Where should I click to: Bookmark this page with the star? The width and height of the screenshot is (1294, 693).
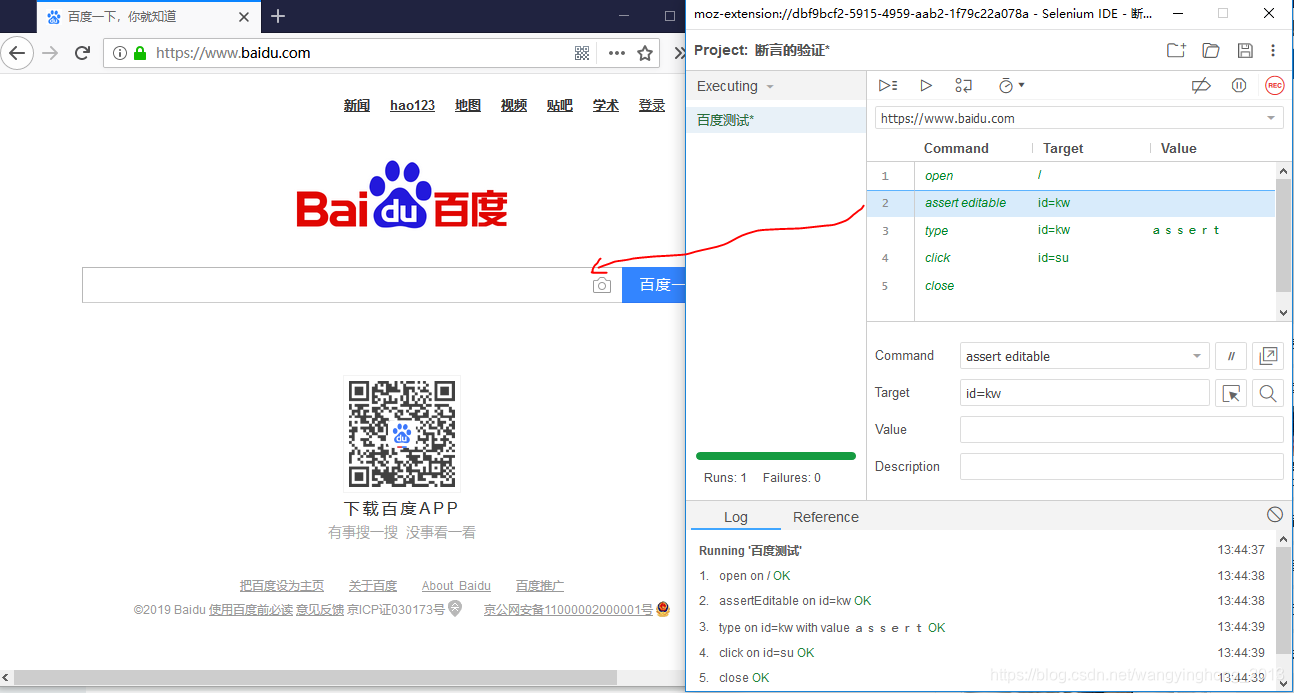[x=645, y=53]
